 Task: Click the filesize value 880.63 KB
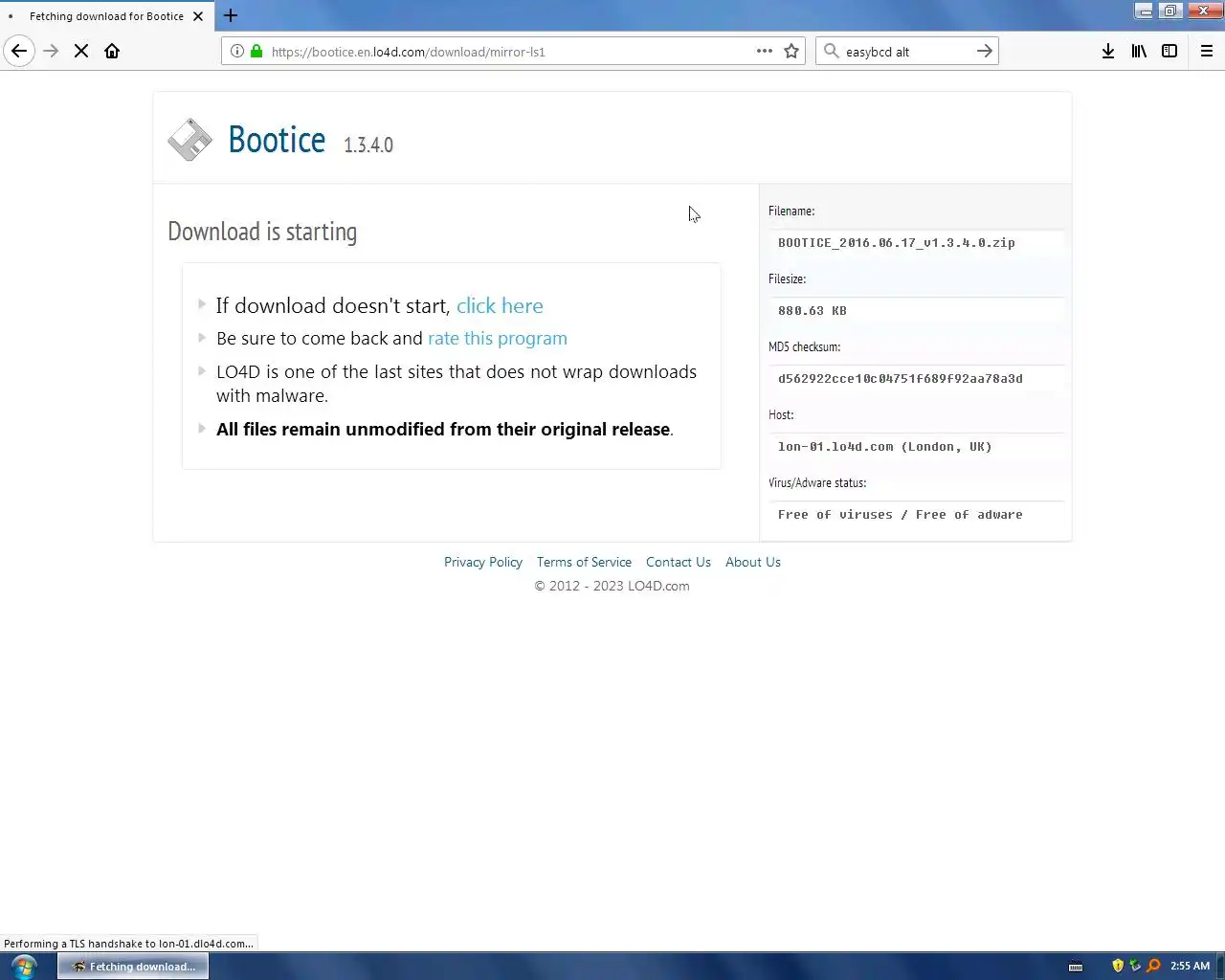coord(813,311)
